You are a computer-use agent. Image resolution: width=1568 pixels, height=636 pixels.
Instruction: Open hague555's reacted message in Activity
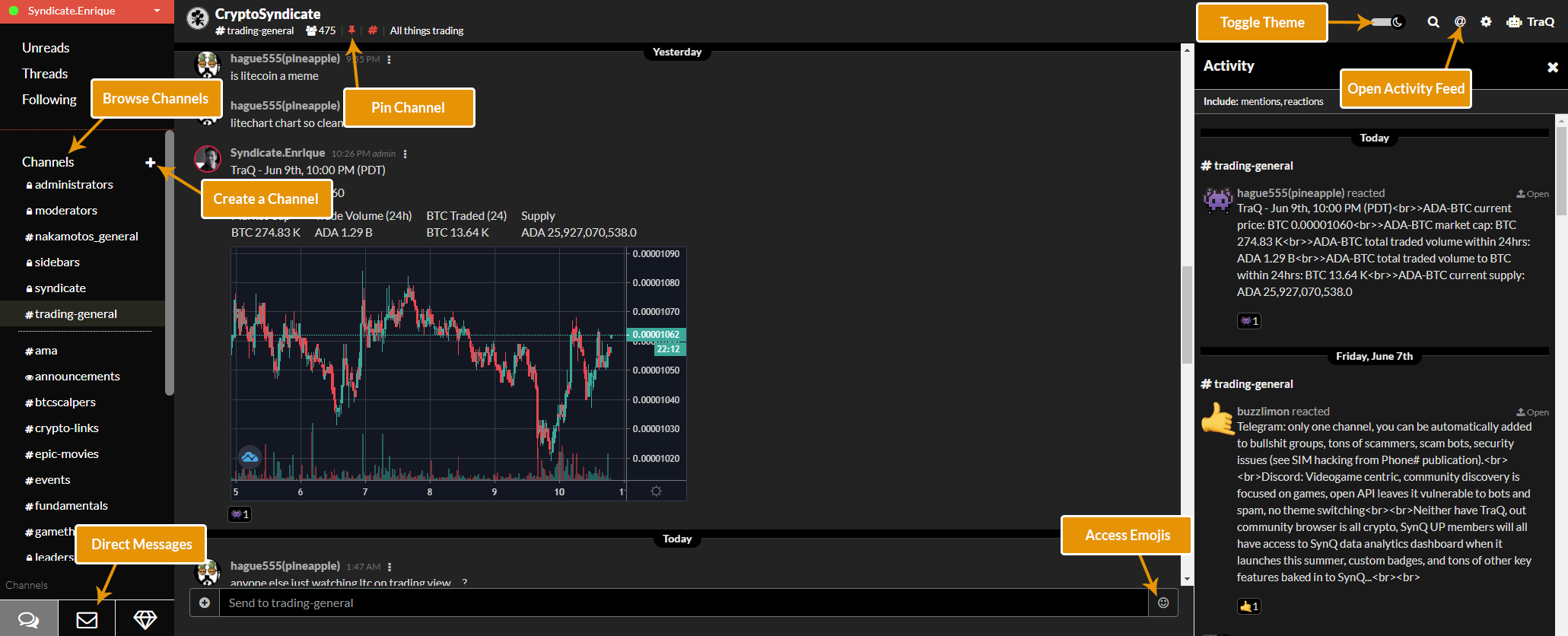1532,194
